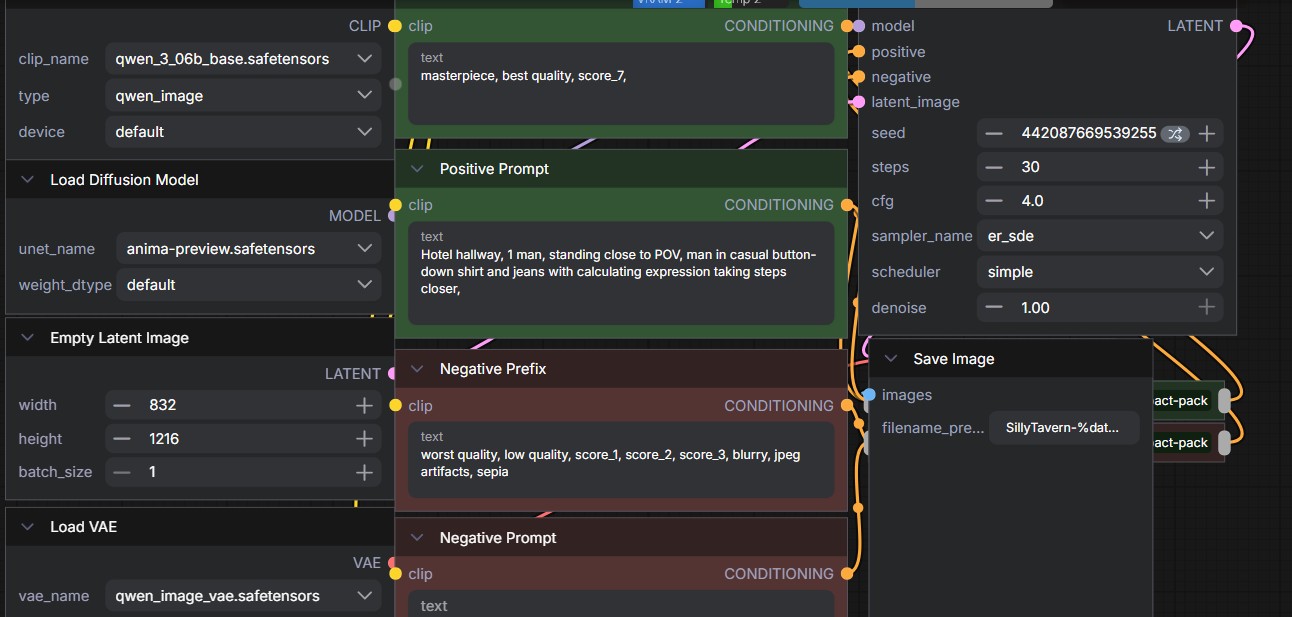Decrease the seed value with minus
Image resolution: width=1292 pixels, height=617 pixels.
(993, 133)
